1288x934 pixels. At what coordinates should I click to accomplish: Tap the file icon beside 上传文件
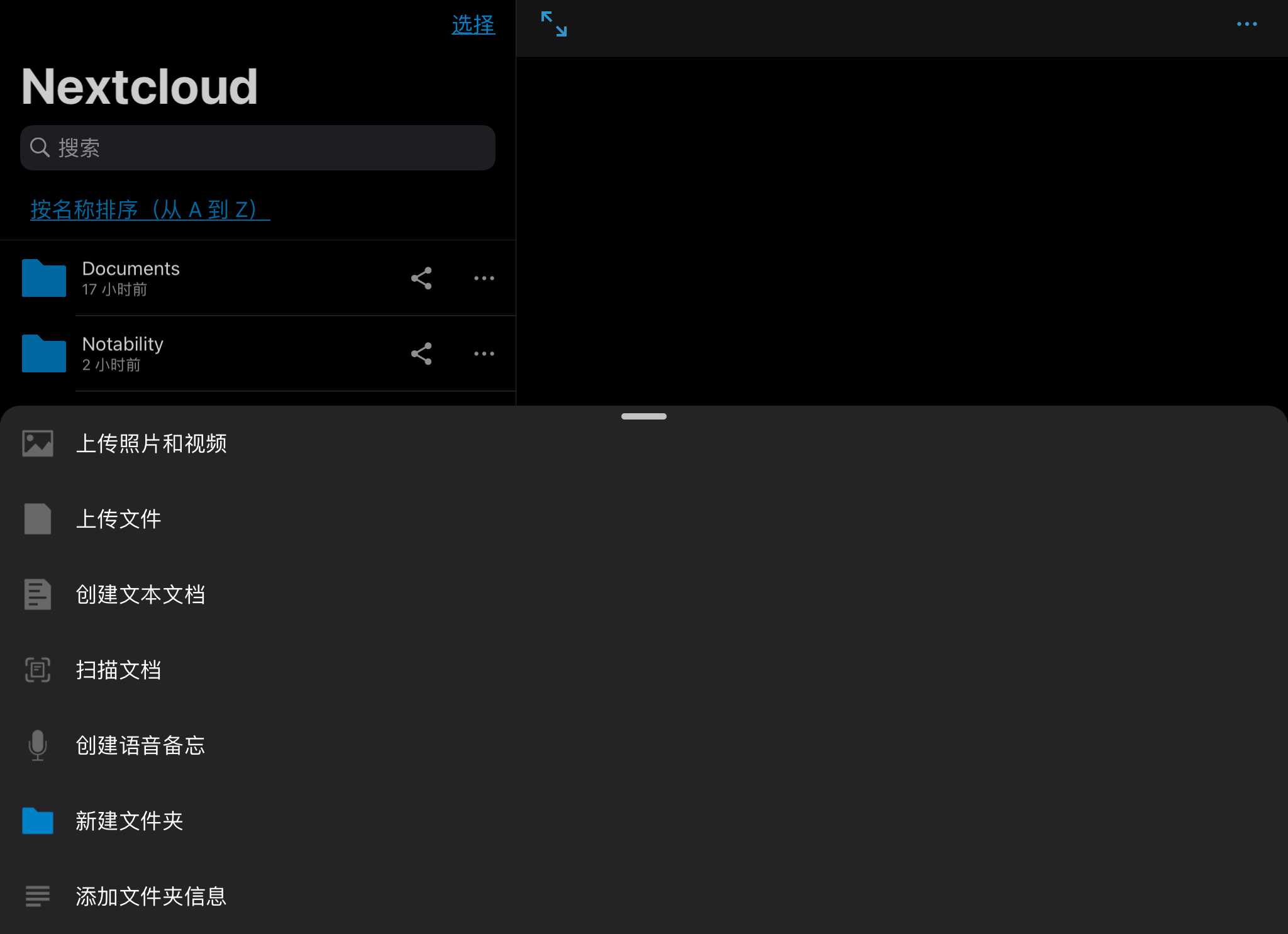(38, 519)
